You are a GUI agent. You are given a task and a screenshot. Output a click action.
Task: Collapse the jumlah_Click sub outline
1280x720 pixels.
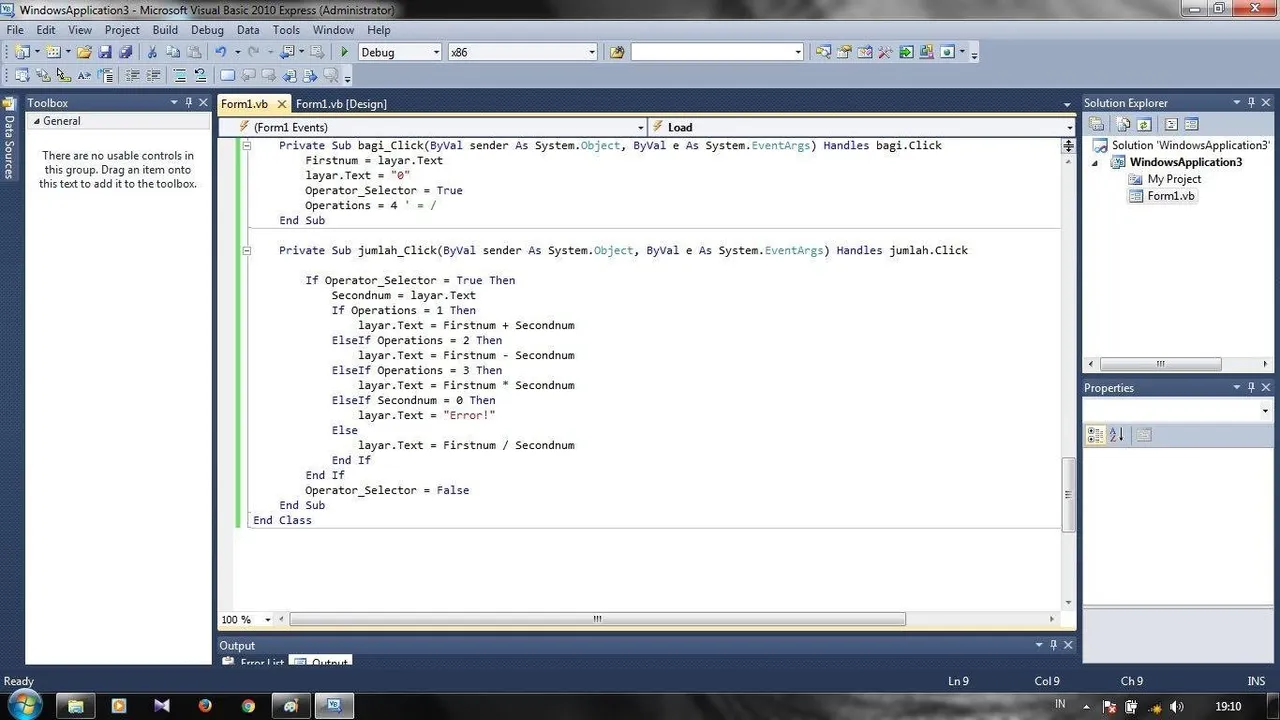coord(246,251)
